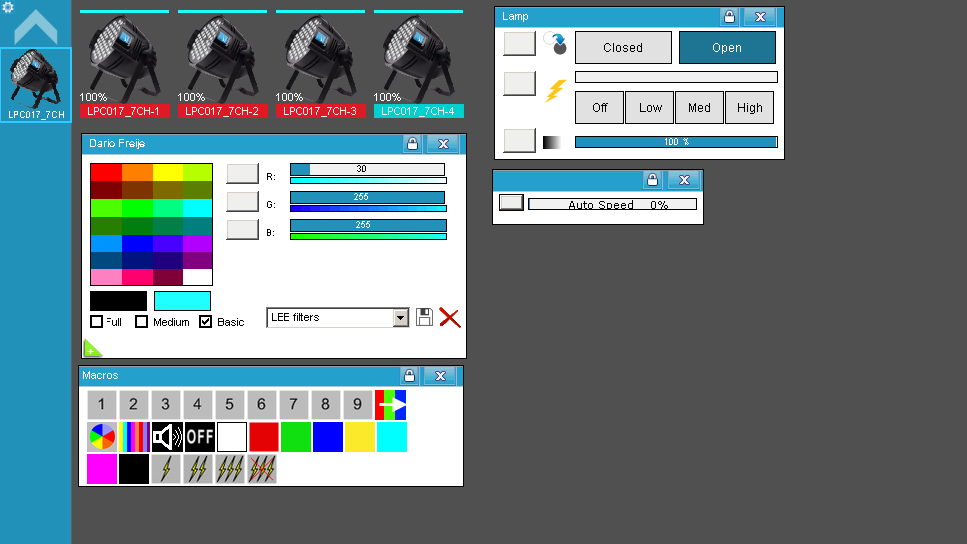The height and width of the screenshot is (544, 967).
Task: Adjust the red slider showing 30
Action: [x=368, y=169]
